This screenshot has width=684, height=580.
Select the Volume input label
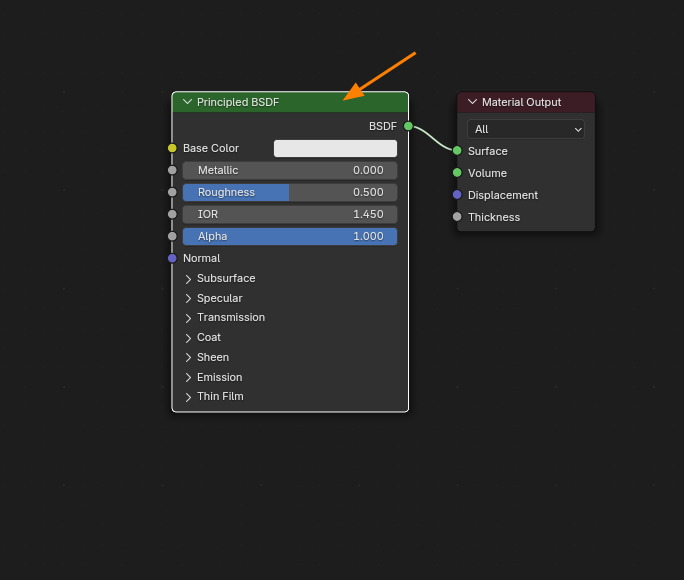[x=487, y=173]
